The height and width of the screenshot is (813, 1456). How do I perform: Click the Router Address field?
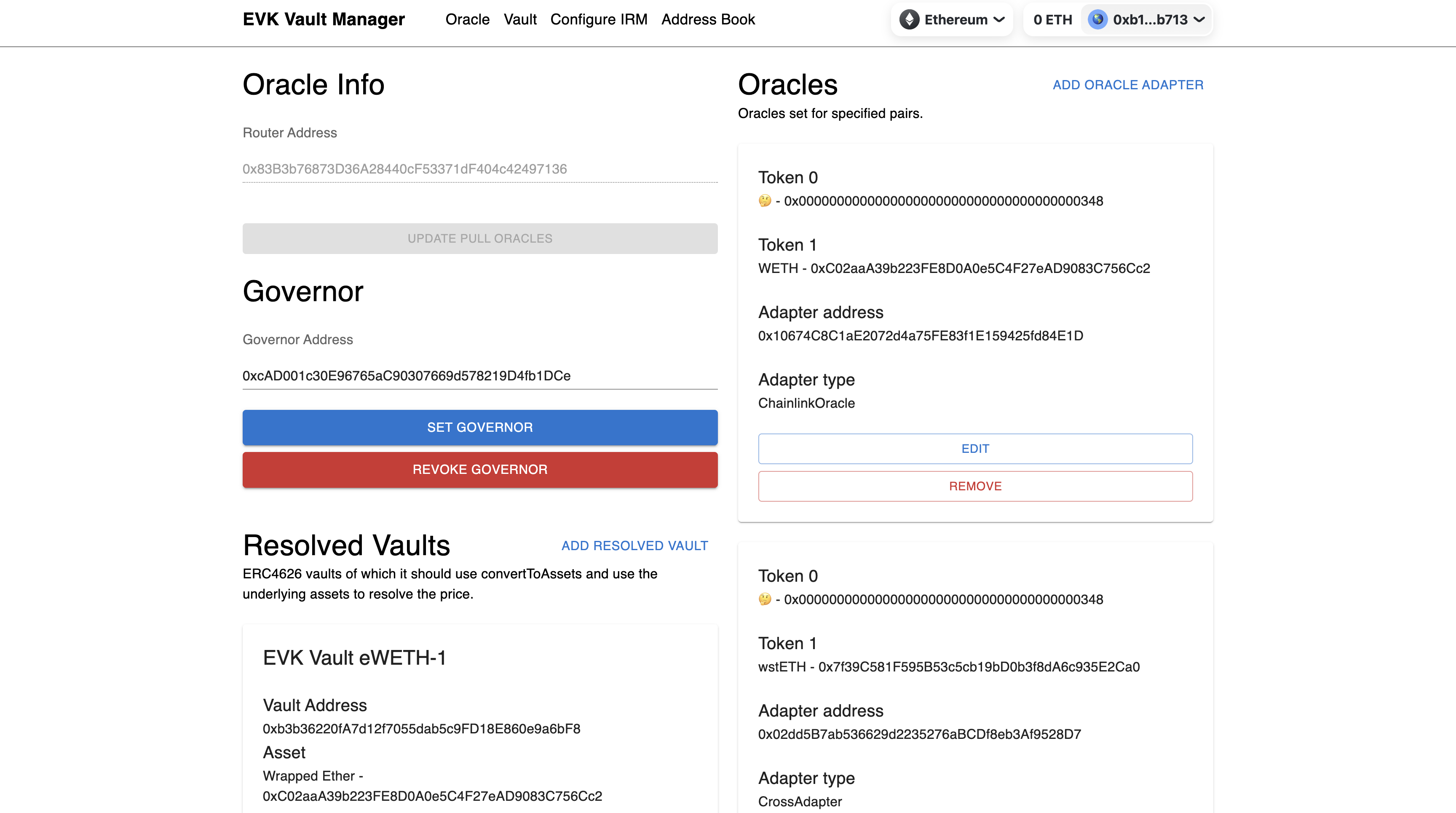[x=480, y=169]
